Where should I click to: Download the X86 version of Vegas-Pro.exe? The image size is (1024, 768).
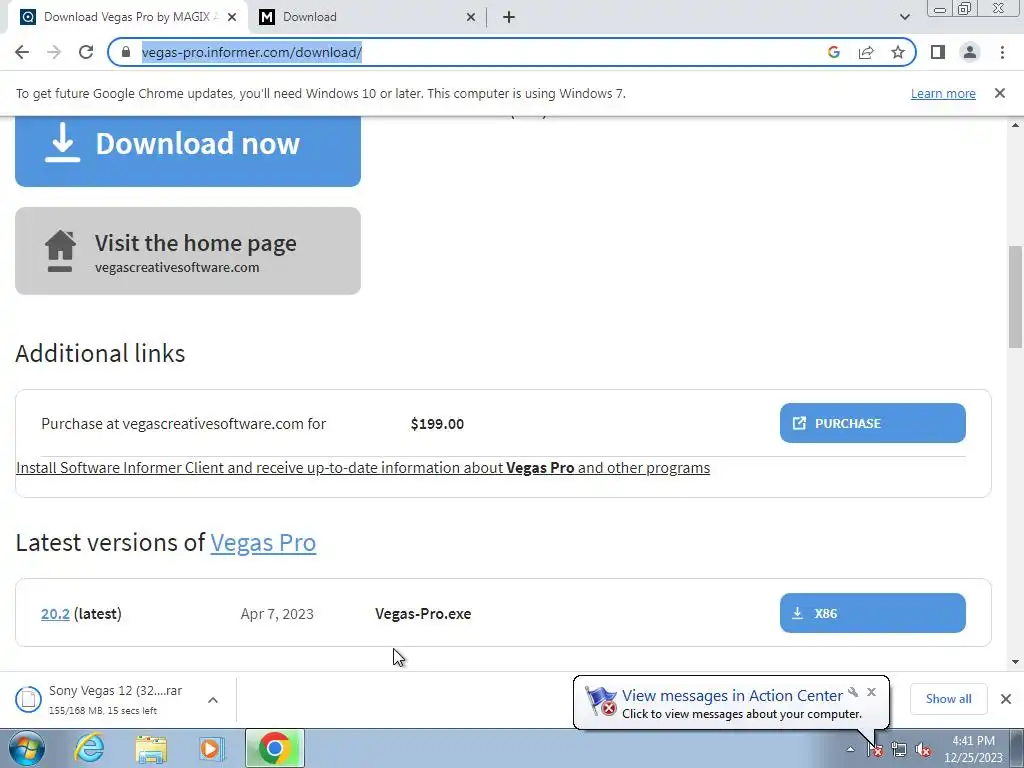[872, 613]
